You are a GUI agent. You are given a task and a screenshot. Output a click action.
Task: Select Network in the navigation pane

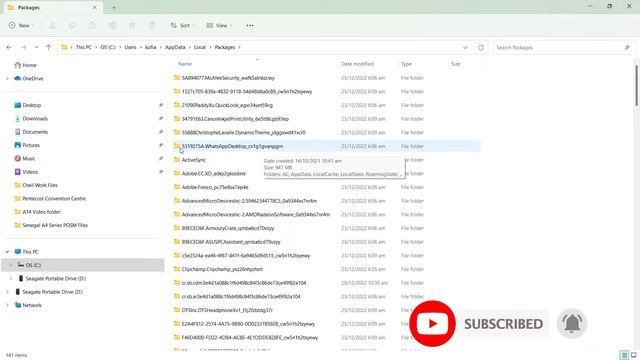(x=28, y=305)
